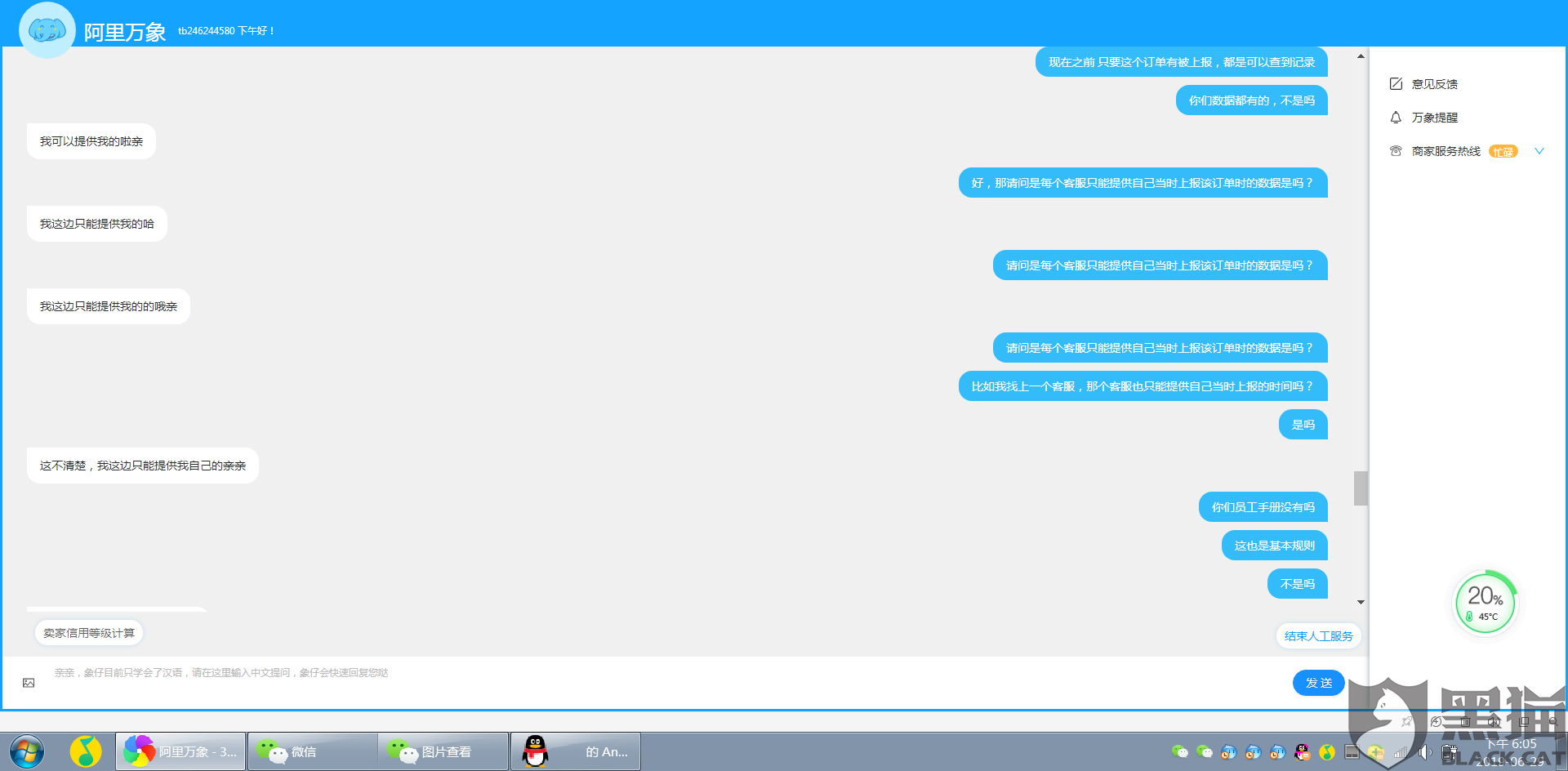Click the bell icon beside 万象提醒

click(x=1396, y=118)
